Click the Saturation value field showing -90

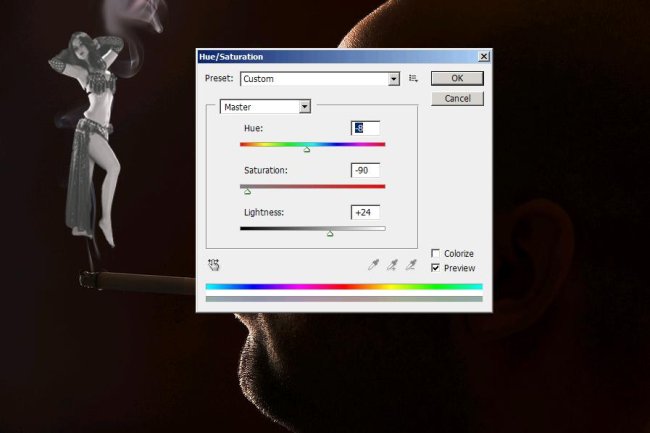tap(365, 170)
